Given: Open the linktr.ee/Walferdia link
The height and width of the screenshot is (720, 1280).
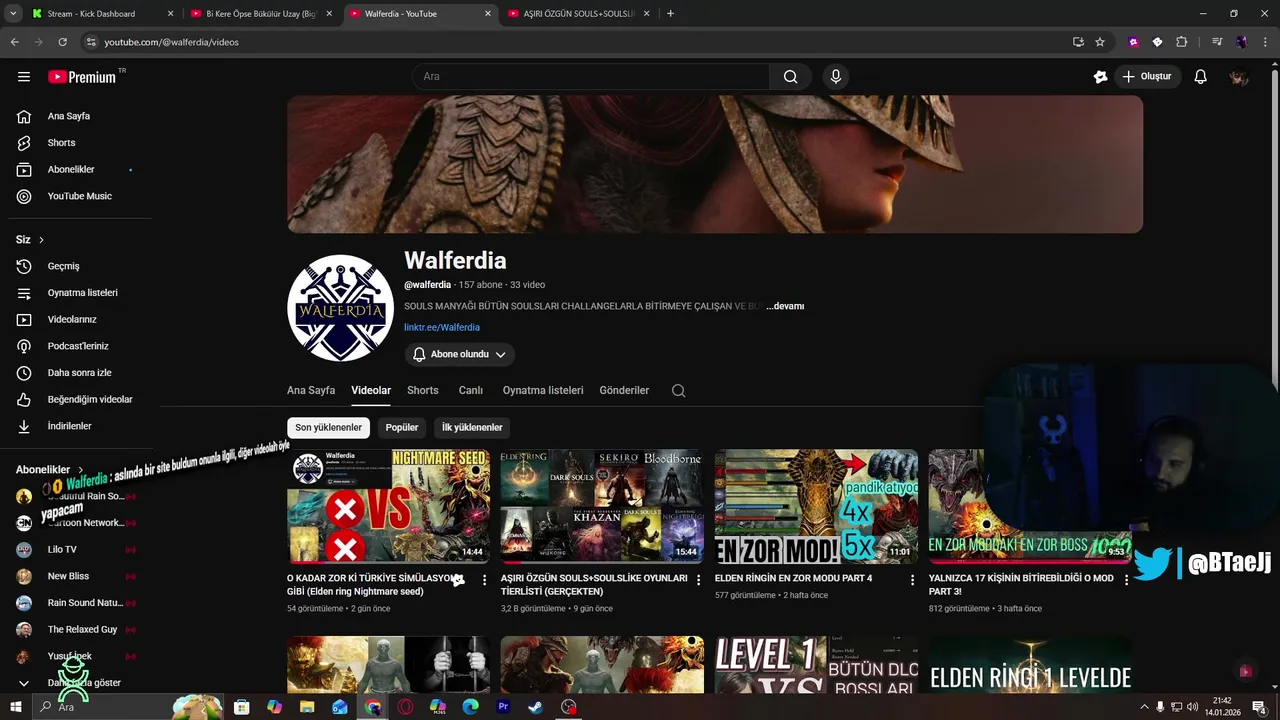Looking at the screenshot, I should click(442, 327).
